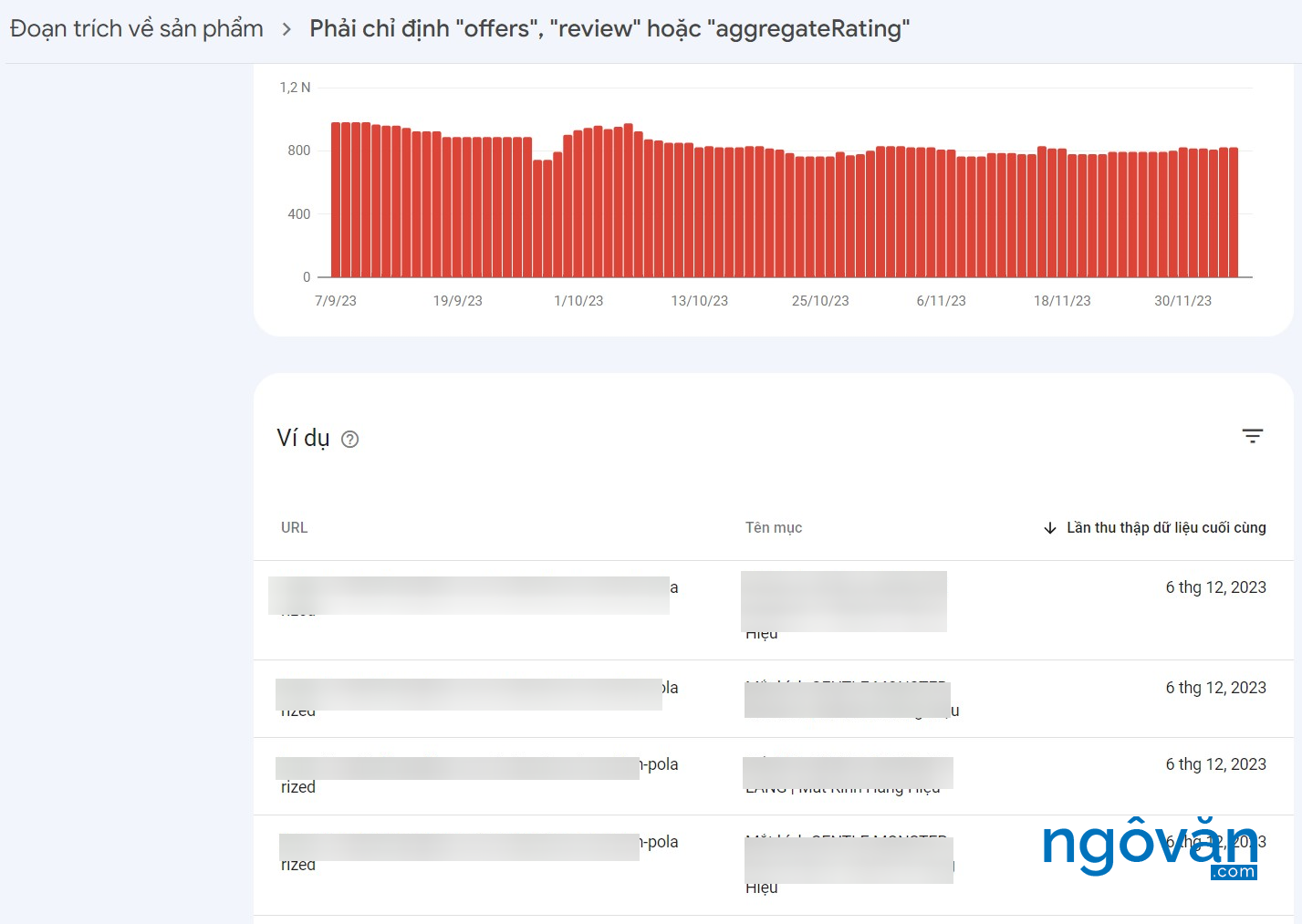Sort by the down arrow icon
The image size is (1302, 924).
(1050, 528)
